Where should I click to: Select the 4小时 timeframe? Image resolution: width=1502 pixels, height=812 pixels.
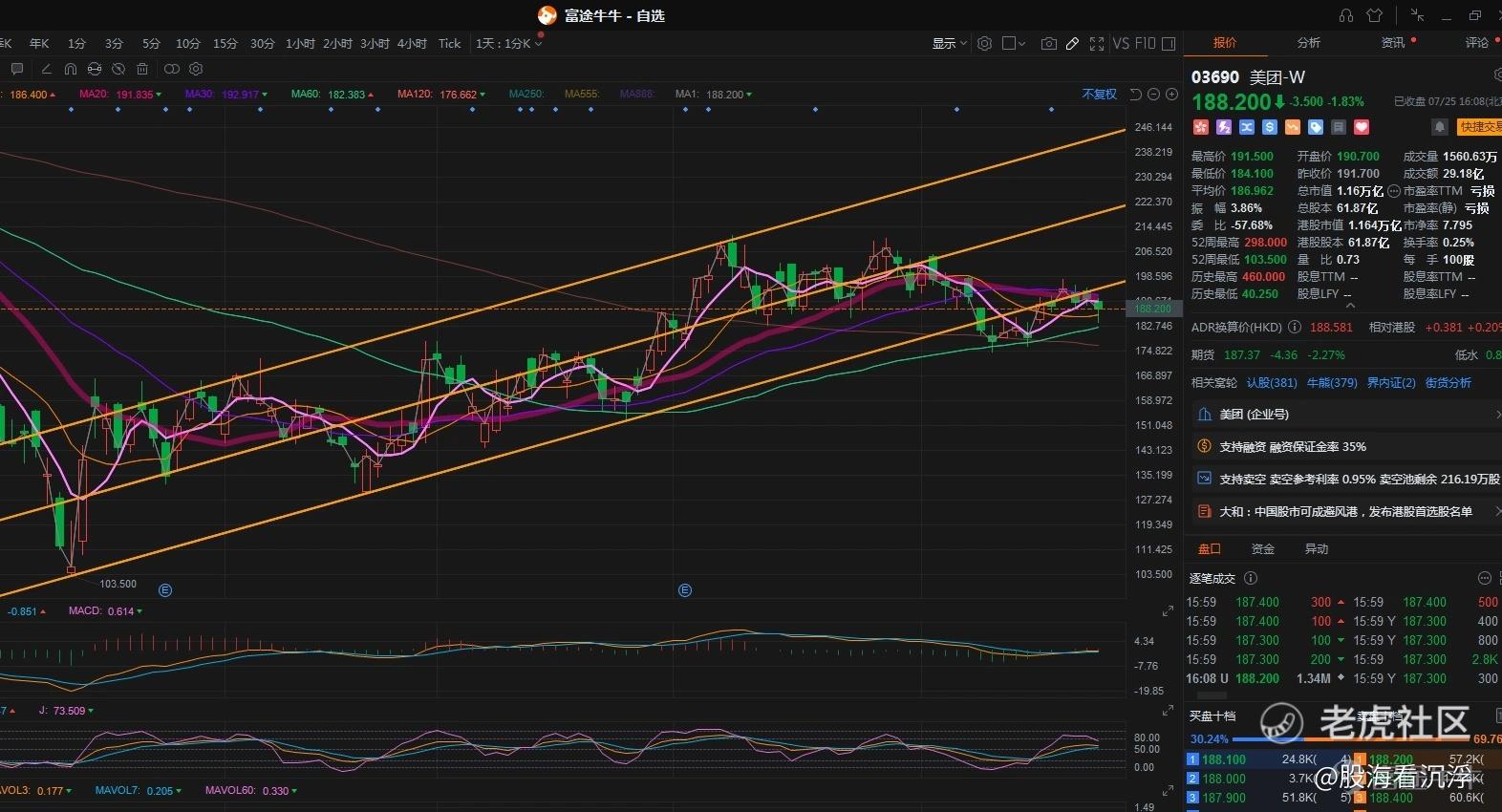(x=412, y=43)
